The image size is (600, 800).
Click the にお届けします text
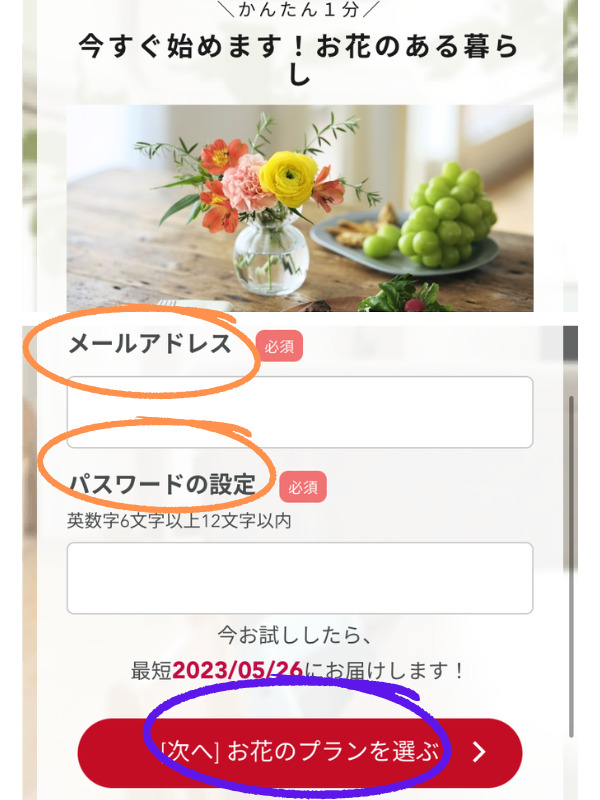pyautogui.click(x=385, y=670)
